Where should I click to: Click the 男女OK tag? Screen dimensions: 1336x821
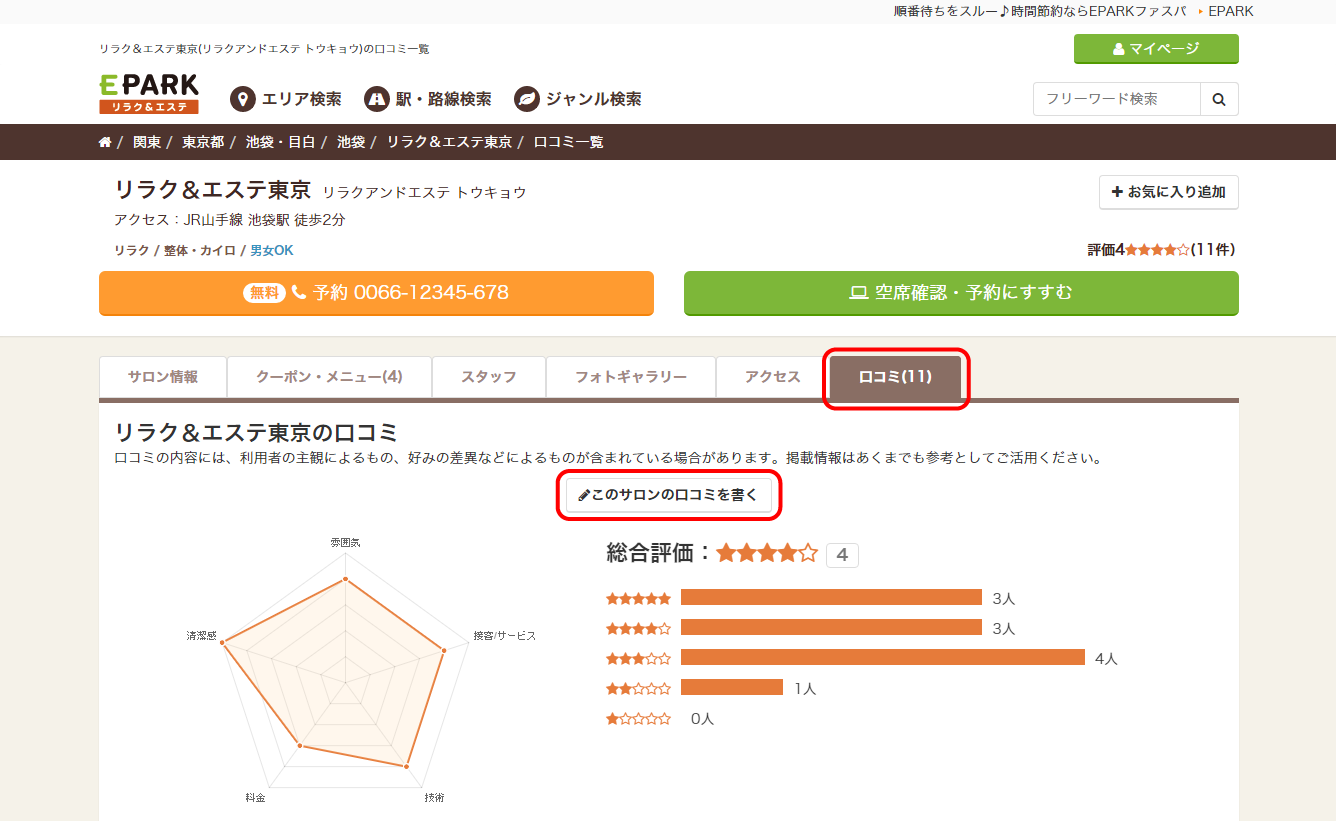[272, 250]
